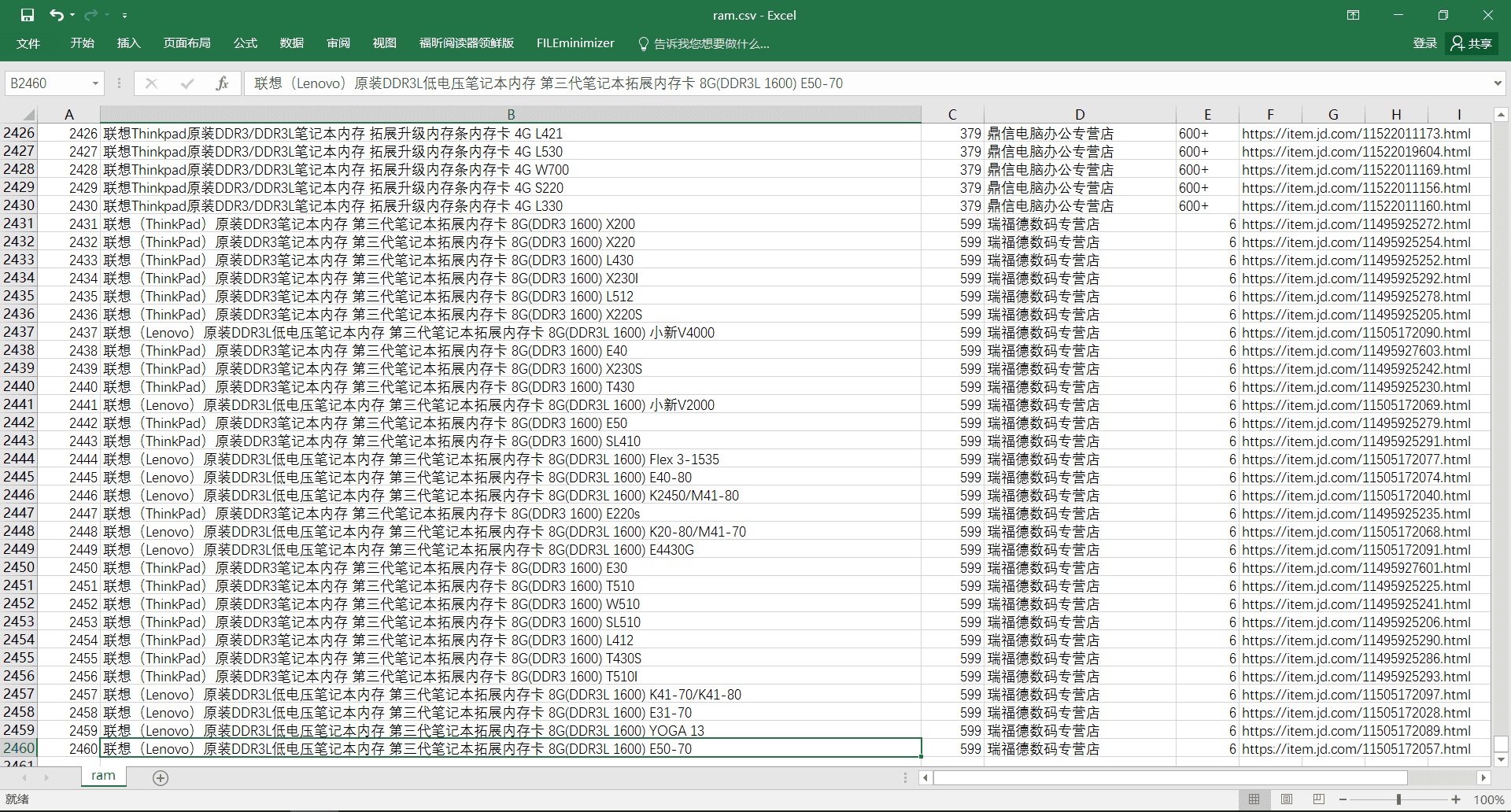The image size is (1511, 812).
Task: Click 鼎信电脑办公专营店 cell in row 2426
Action: pyautogui.click(x=1080, y=134)
